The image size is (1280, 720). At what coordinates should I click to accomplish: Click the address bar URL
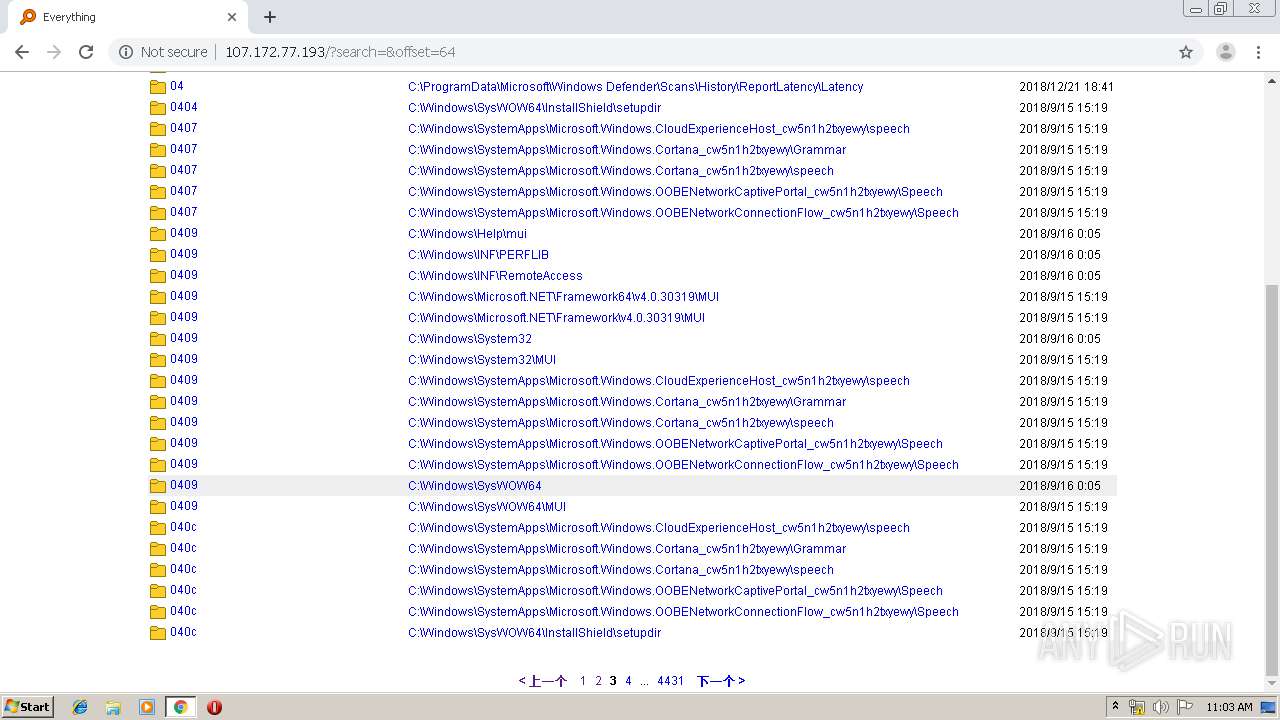pyautogui.click(x=340, y=52)
